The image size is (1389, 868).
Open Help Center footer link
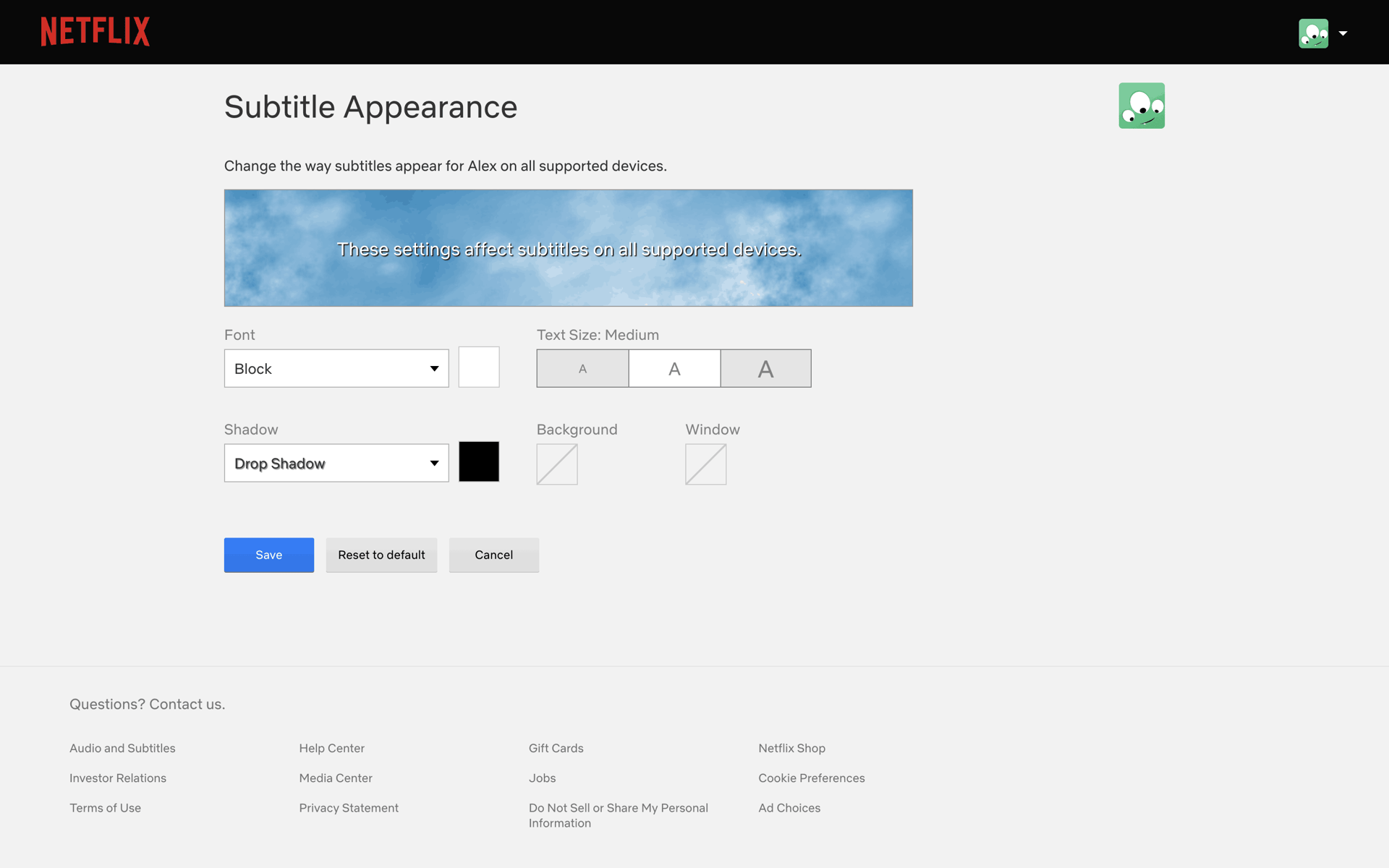coord(332,748)
